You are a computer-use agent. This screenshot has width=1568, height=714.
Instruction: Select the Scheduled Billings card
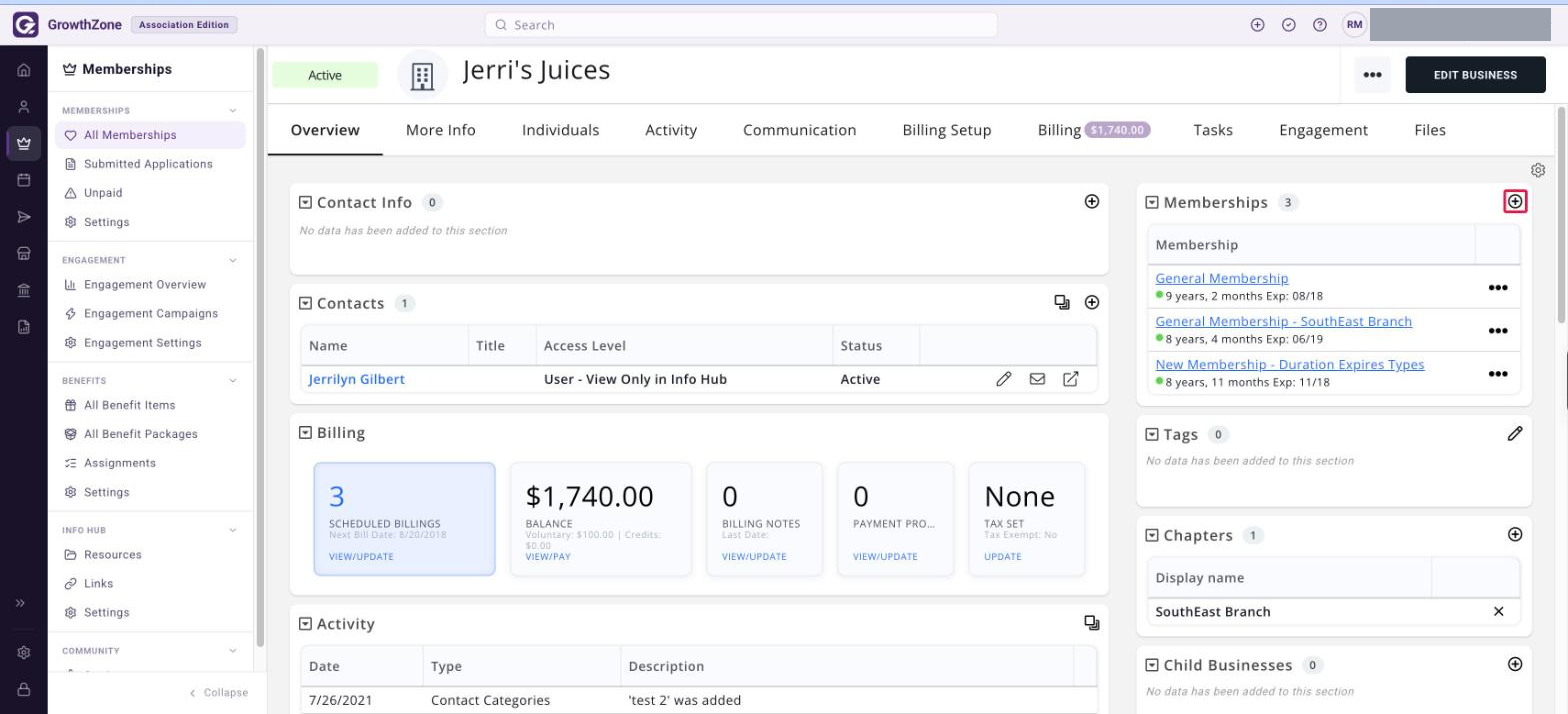click(405, 519)
